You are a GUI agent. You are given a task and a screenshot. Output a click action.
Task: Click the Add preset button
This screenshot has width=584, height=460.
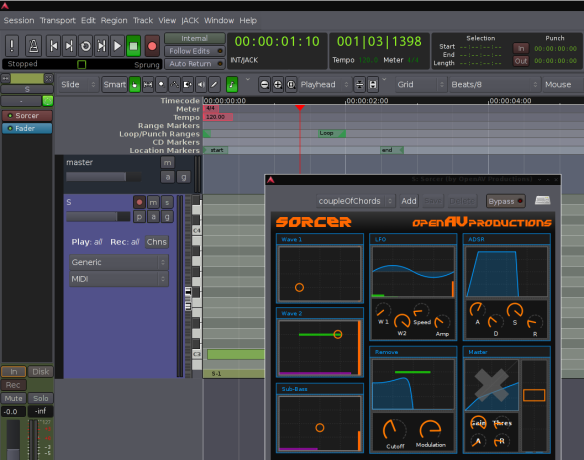click(409, 201)
